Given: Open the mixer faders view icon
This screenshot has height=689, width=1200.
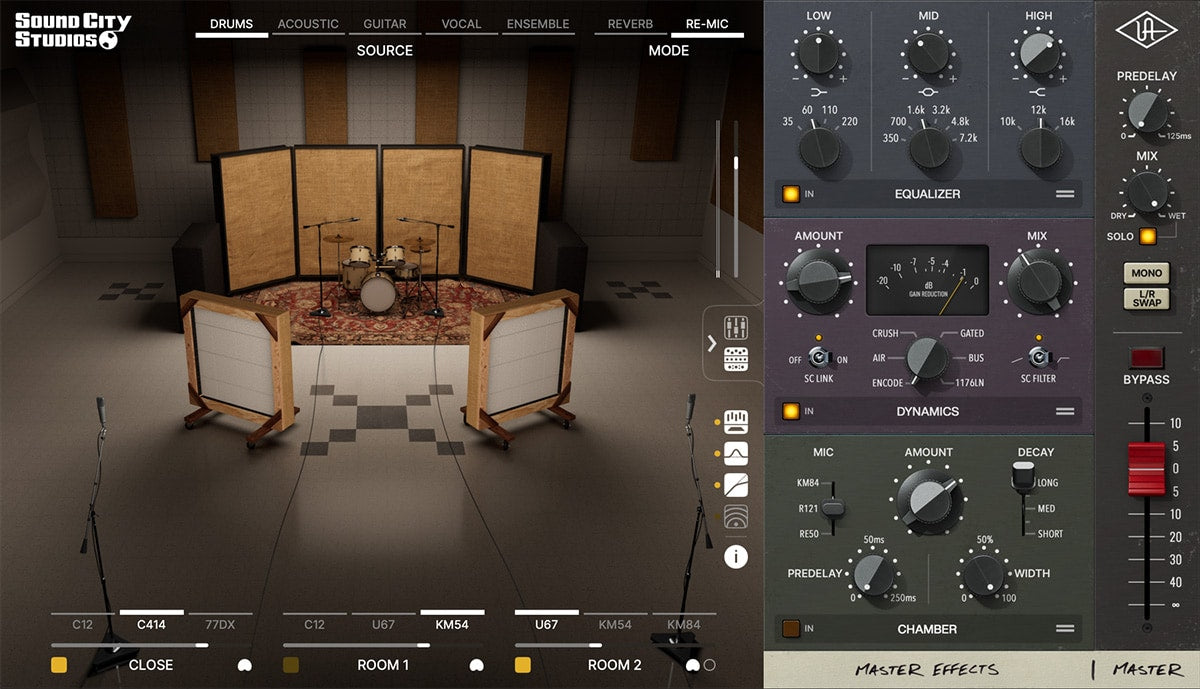Looking at the screenshot, I should pos(736,328).
